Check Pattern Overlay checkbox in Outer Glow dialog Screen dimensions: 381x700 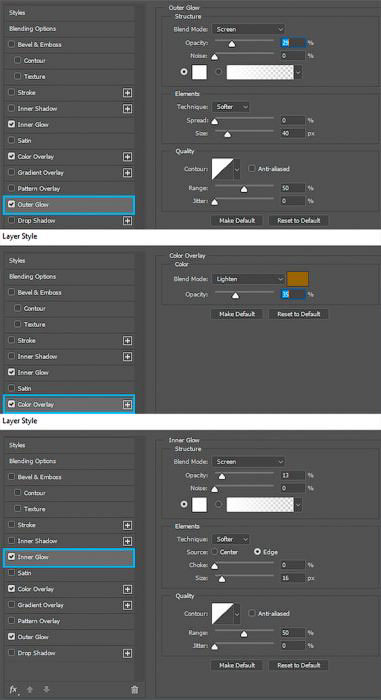point(12,188)
